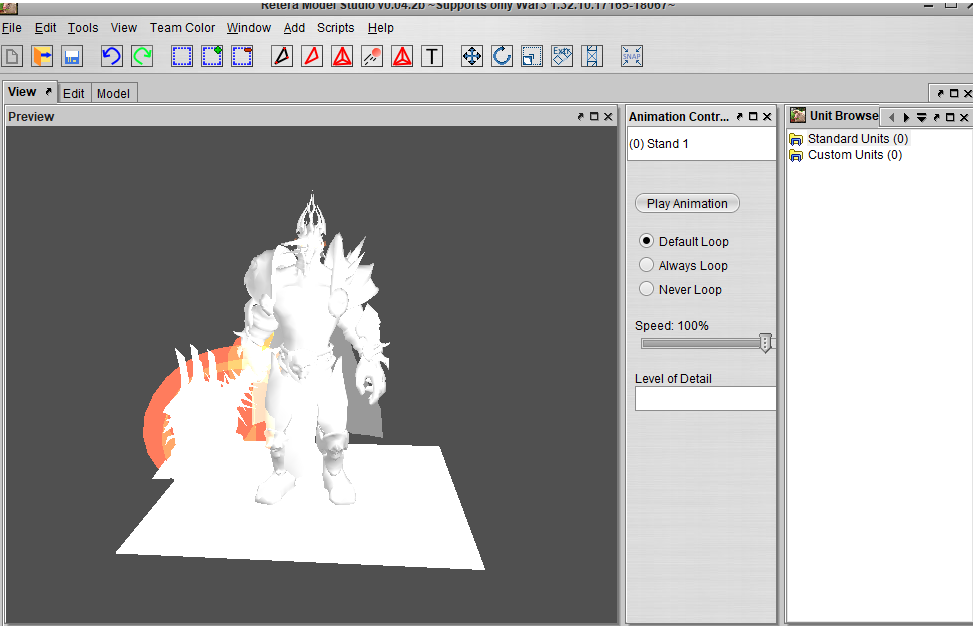The image size is (973, 626).
Task: Click the Open file folder icon
Action: (42, 56)
